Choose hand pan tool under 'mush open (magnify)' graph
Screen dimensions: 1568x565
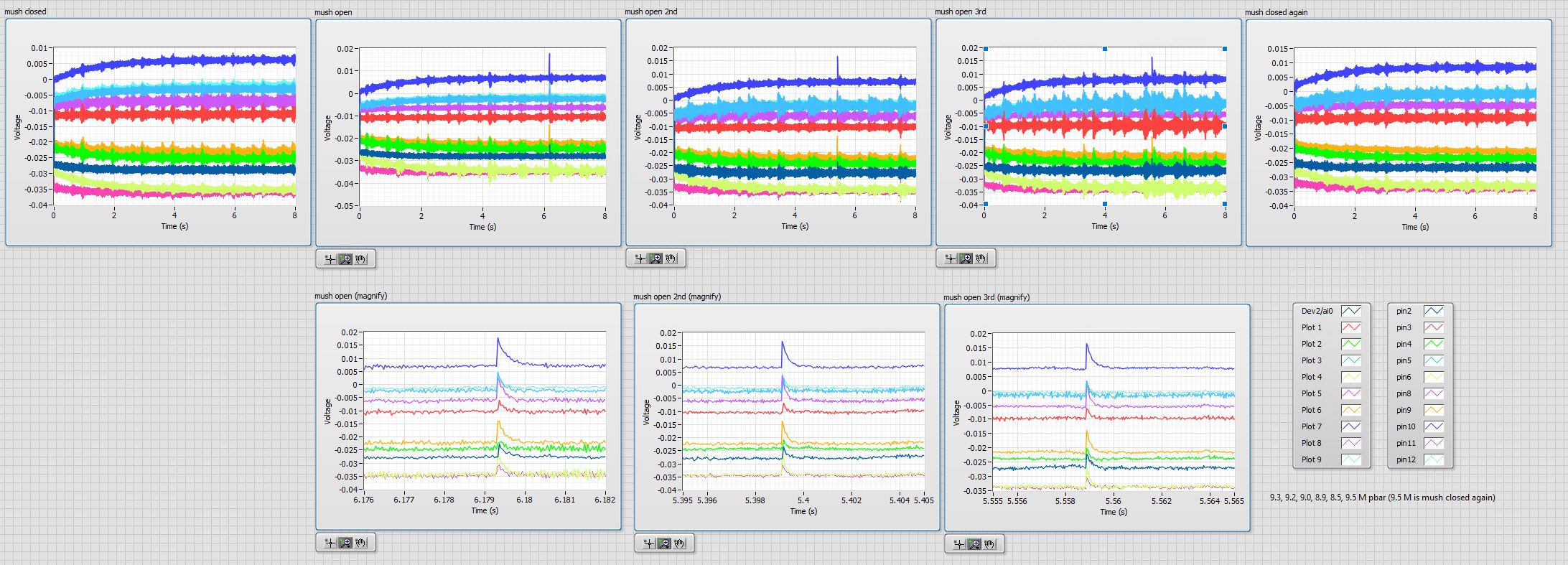361,543
